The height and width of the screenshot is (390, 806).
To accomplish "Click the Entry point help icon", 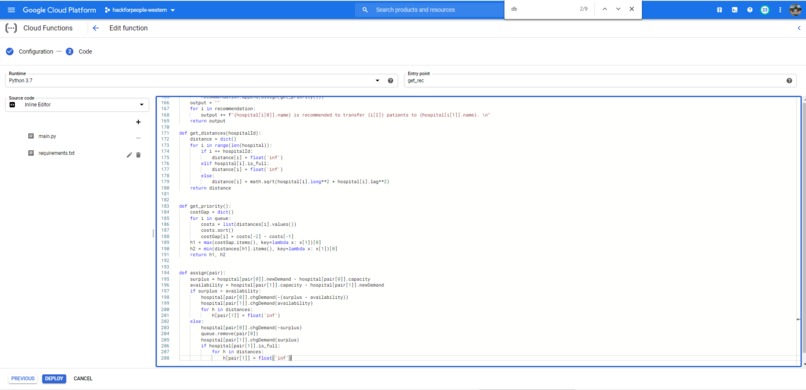I will point(789,81).
